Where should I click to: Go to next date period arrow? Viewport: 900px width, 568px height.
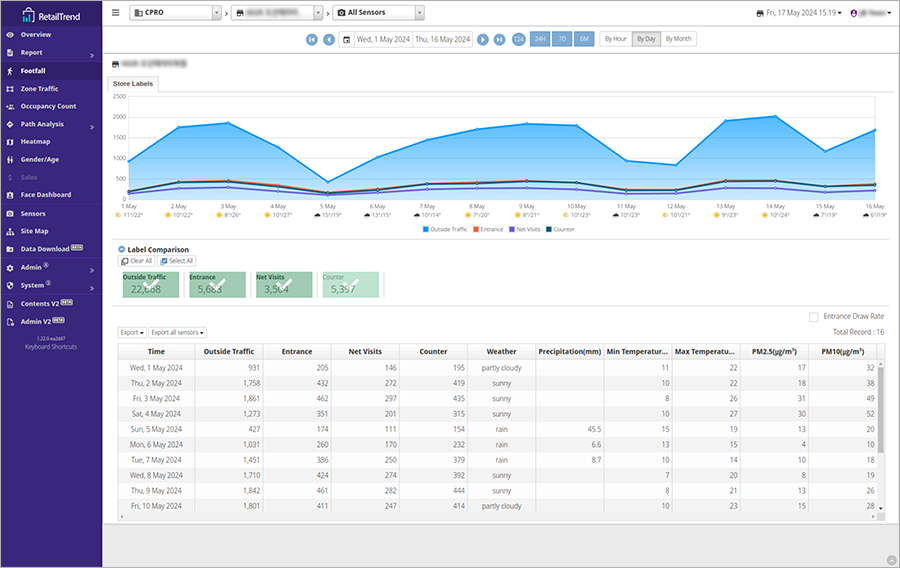[x=484, y=39]
